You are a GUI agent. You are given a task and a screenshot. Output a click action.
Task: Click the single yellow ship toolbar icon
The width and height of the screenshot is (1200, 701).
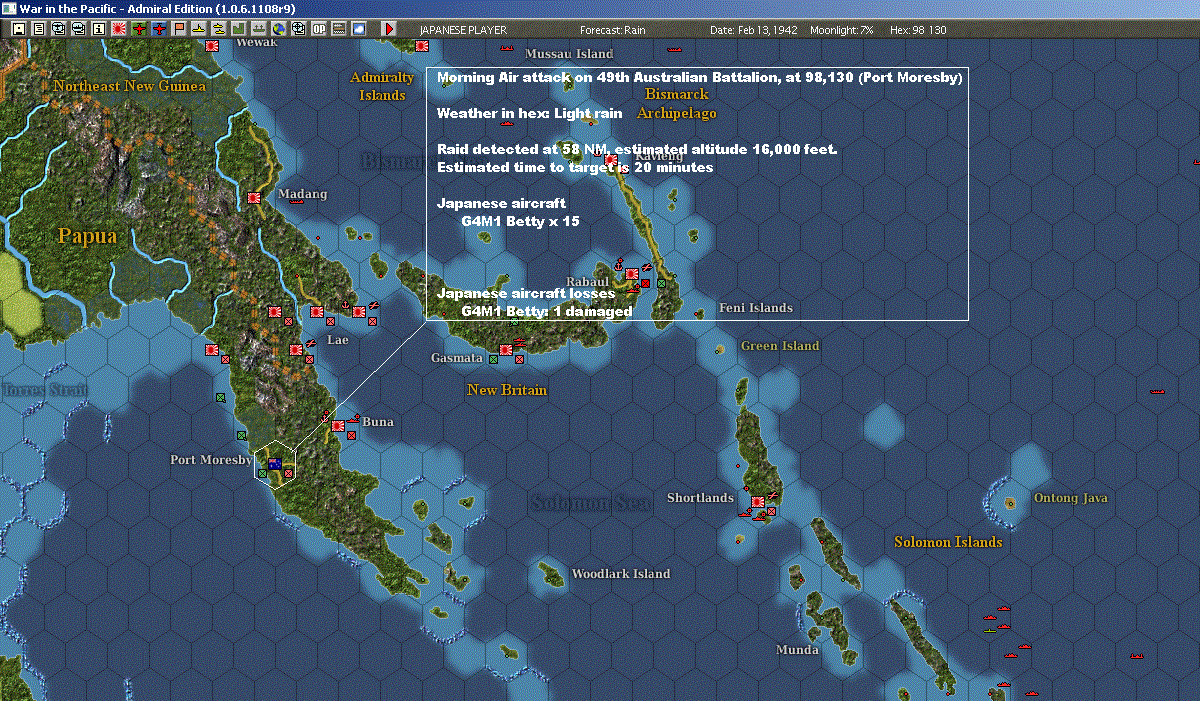(x=199, y=29)
